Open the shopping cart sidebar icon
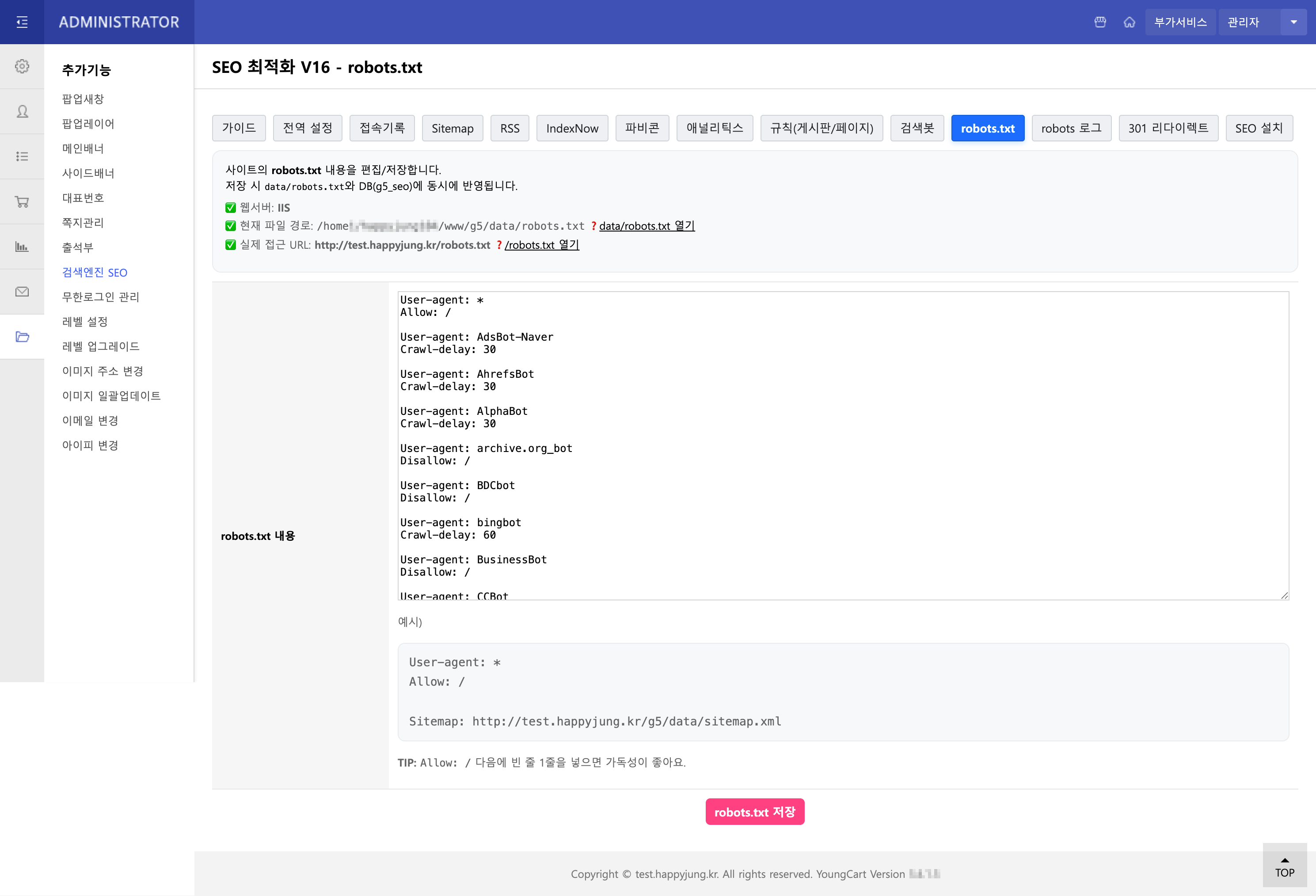Image resolution: width=1316 pixels, height=896 pixels. (22, 201)
